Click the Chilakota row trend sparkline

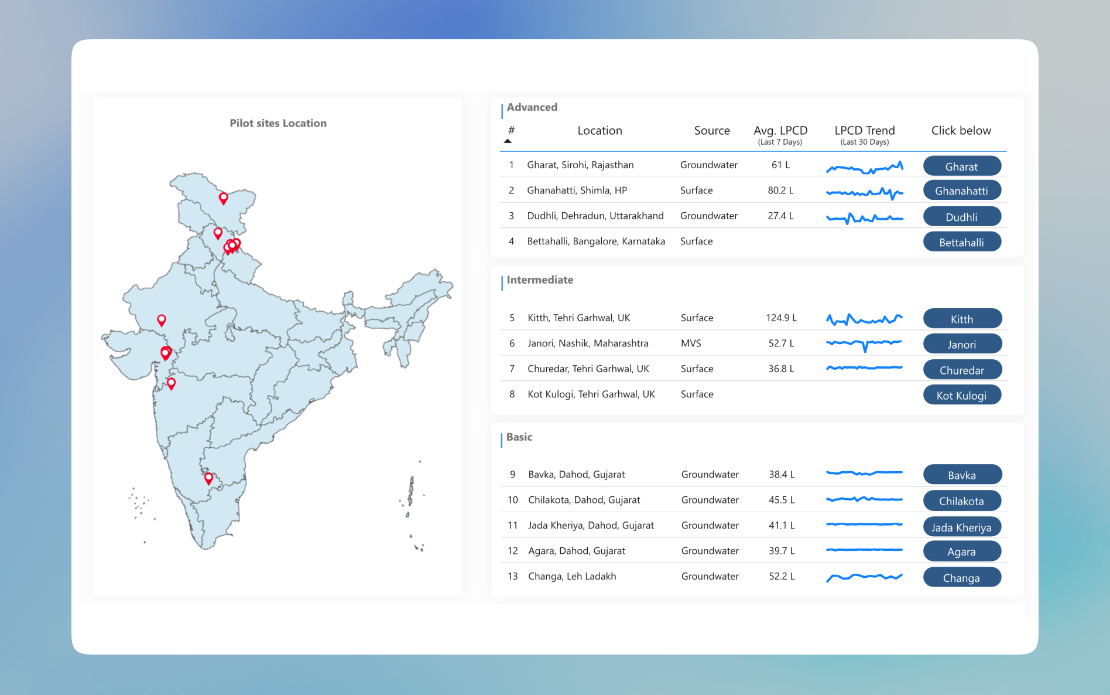tap(864, 499)
